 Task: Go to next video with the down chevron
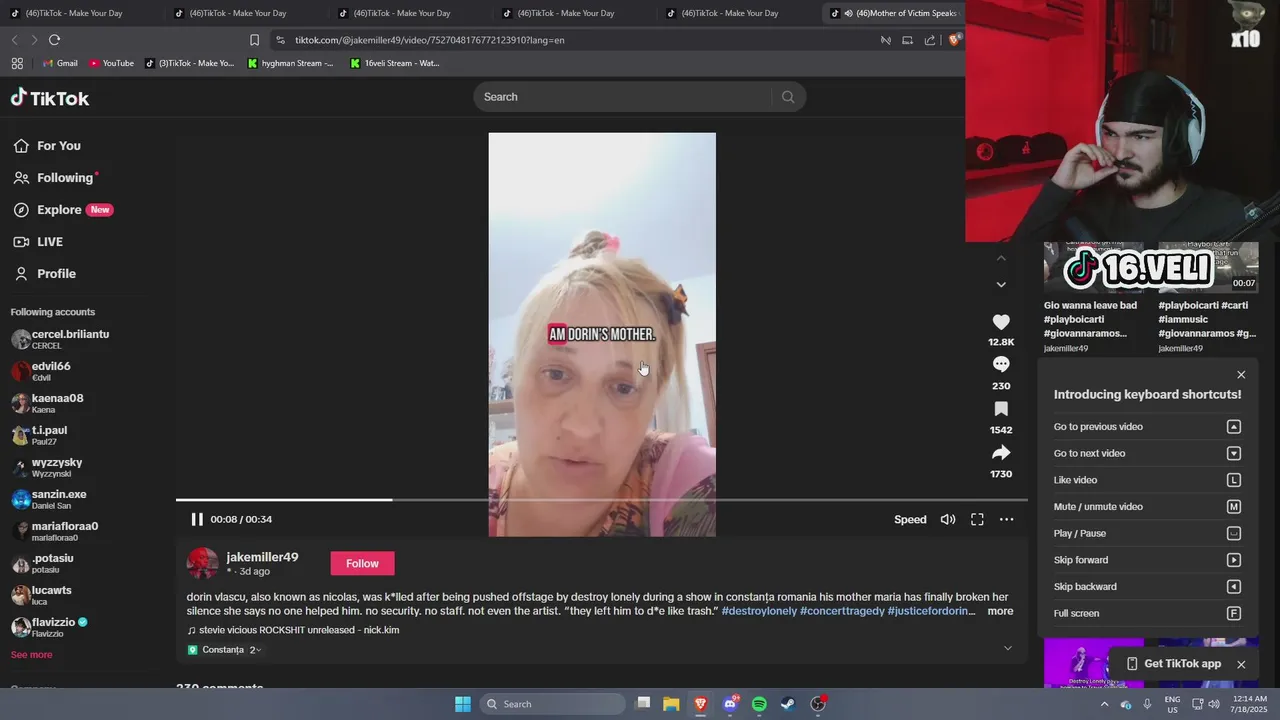click(1001, 285)
